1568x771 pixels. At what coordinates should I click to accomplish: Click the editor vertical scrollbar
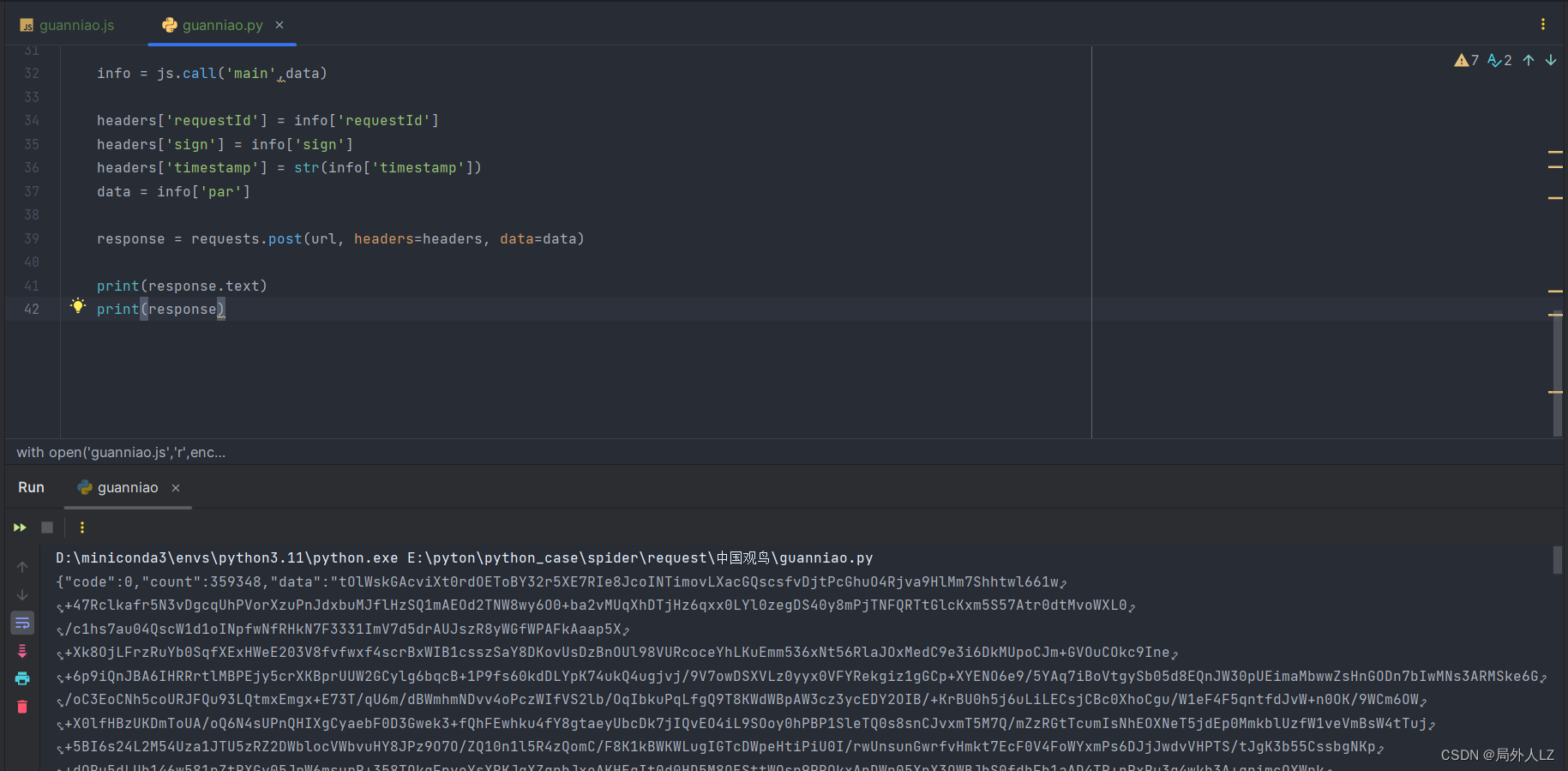(x=1557, y=373)
